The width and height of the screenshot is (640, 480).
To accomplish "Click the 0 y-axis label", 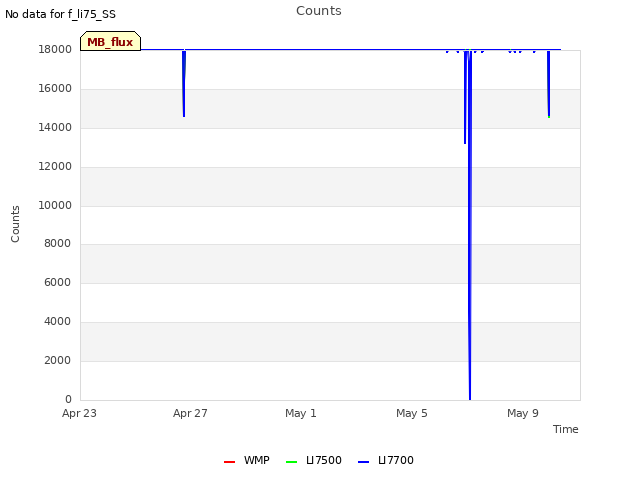I will 68,399.
